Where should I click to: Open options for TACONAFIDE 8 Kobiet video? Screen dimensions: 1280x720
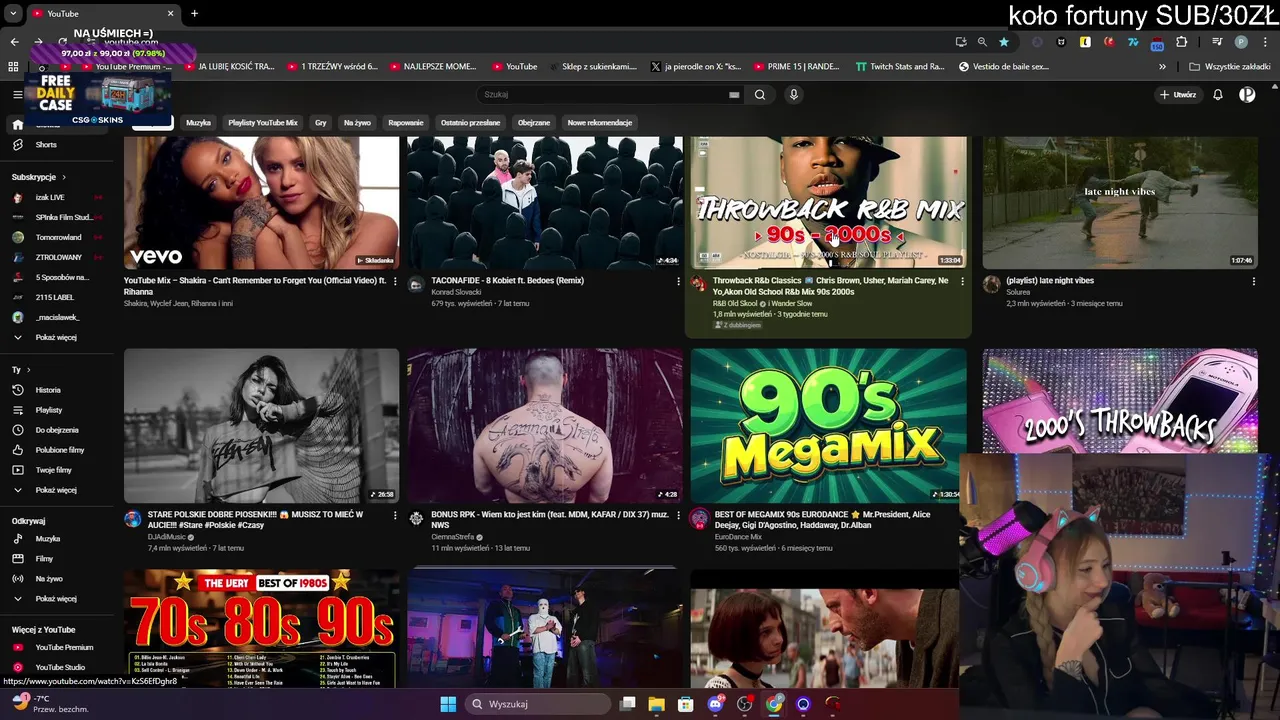[x=678, y=281]
